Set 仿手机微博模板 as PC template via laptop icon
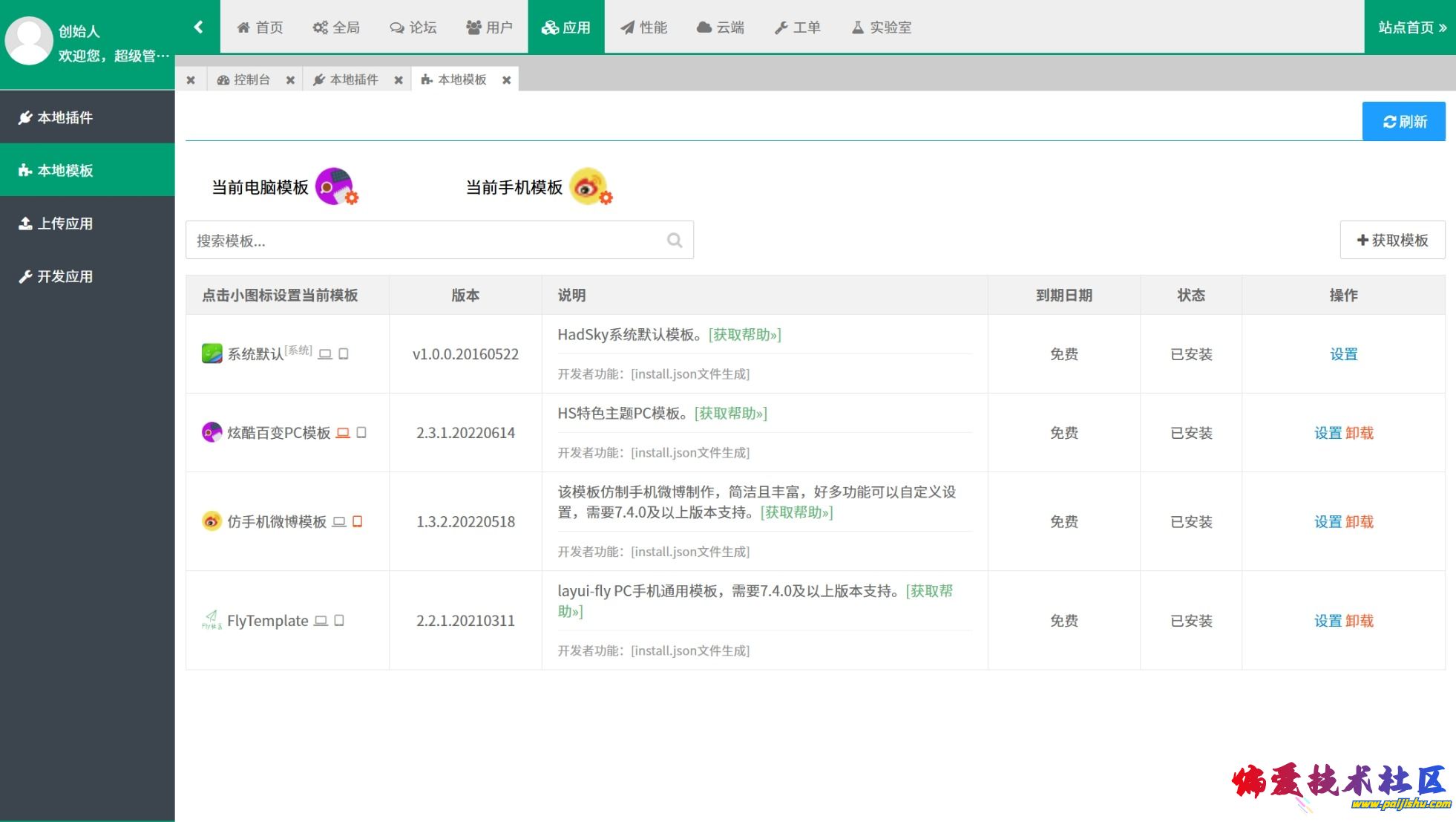Screen dimensions: 1456x822 point(339,522)
